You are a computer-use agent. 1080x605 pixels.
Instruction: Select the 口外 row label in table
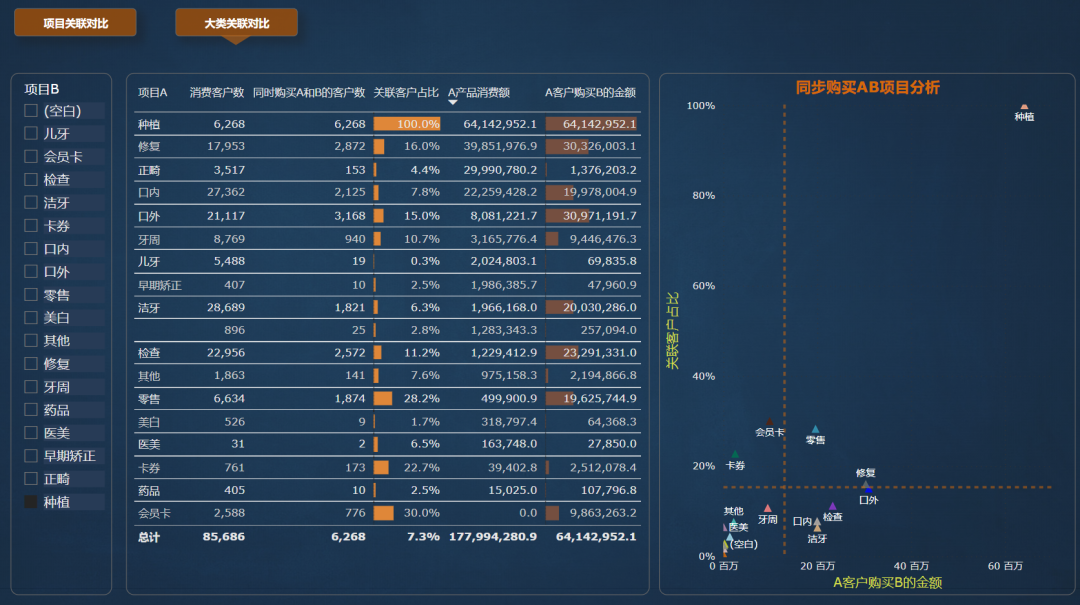point(149,216)
